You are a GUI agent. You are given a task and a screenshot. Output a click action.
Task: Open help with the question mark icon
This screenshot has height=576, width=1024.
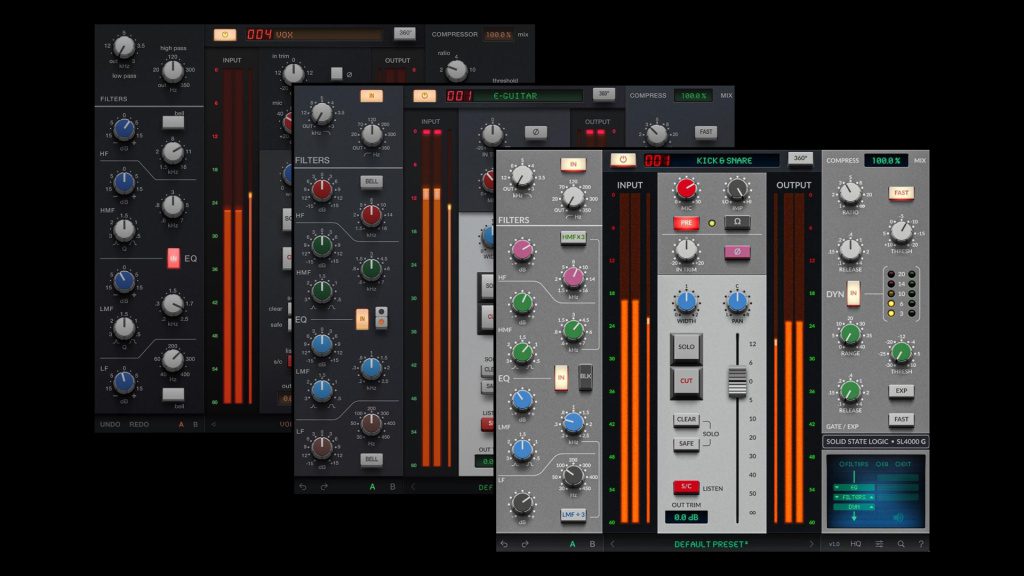click(x=921, y=543)
